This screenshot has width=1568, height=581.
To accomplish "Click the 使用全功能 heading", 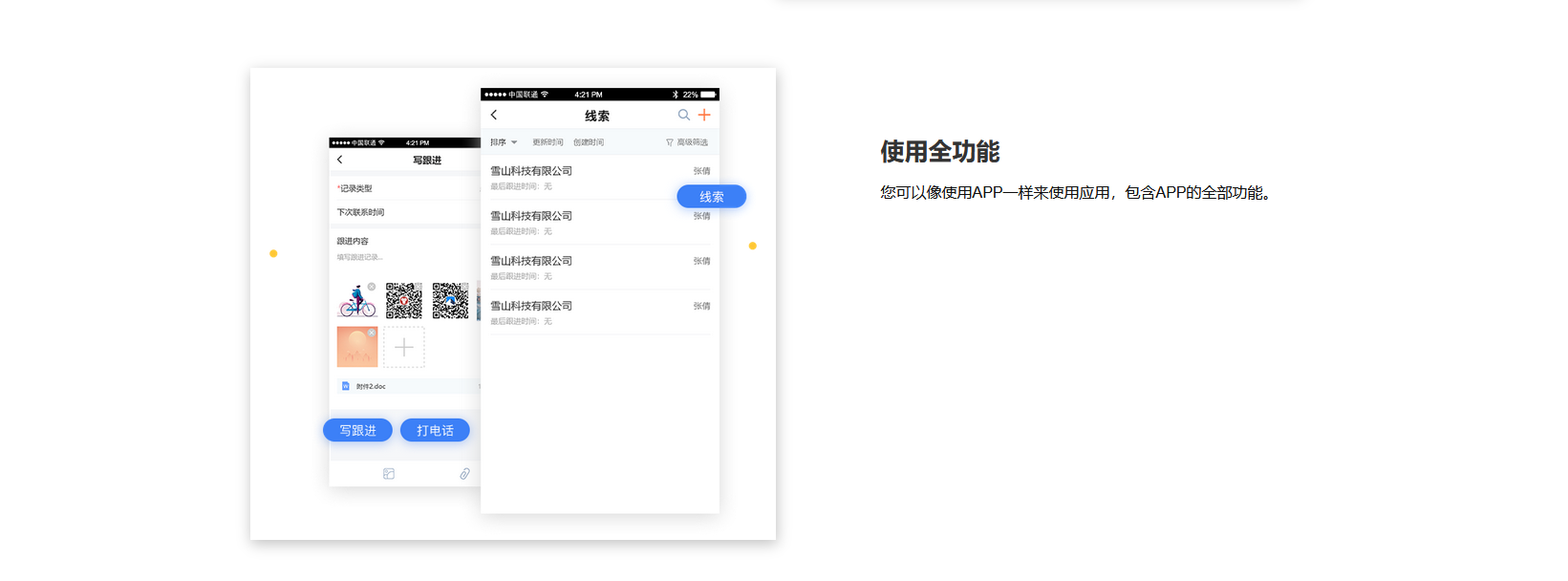I will pos(940,152).
